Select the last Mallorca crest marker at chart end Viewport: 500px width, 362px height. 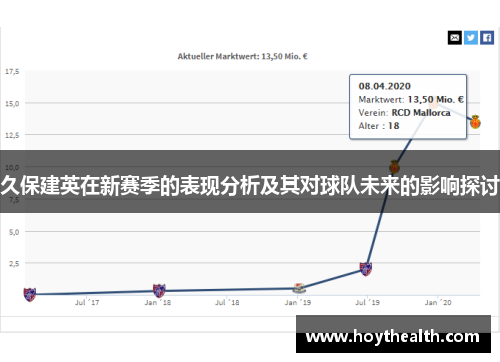tap(475, 122)
